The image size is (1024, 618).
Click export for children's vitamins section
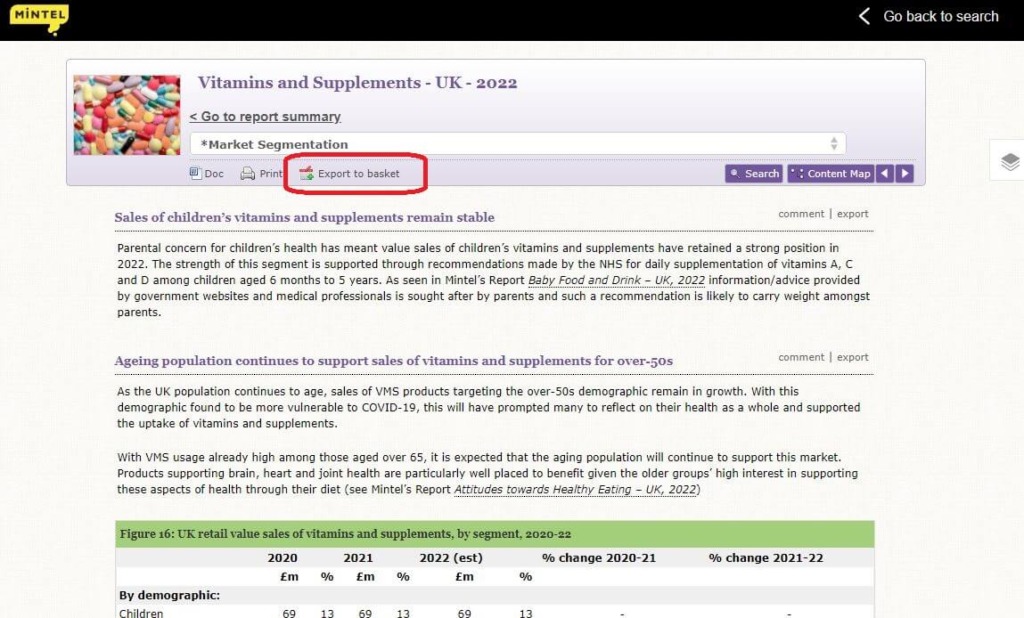click(853, 214)
